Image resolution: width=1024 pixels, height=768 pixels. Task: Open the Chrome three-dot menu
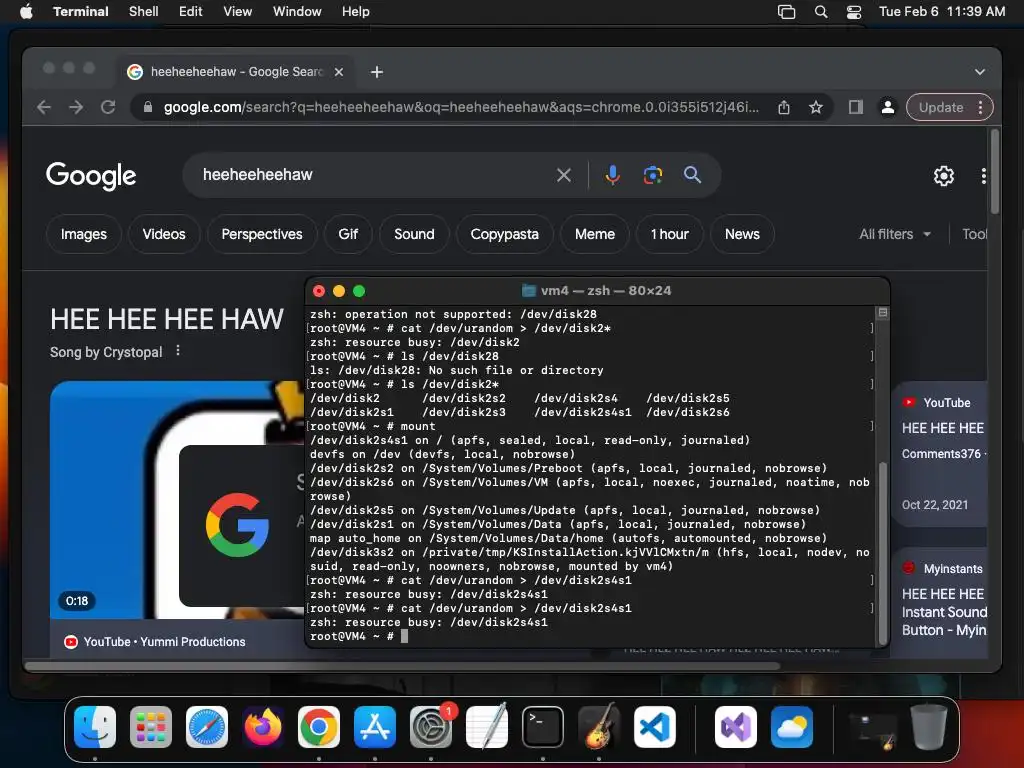coord(980,107)
